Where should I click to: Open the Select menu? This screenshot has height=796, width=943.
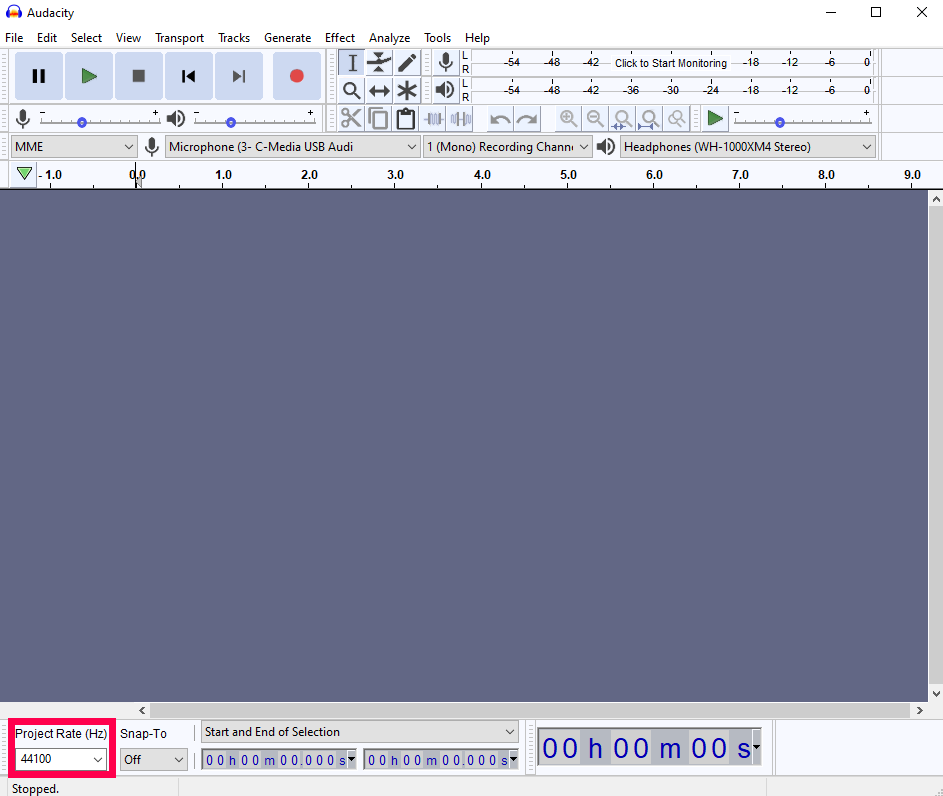pyautogui.click(x=87, y=38)
